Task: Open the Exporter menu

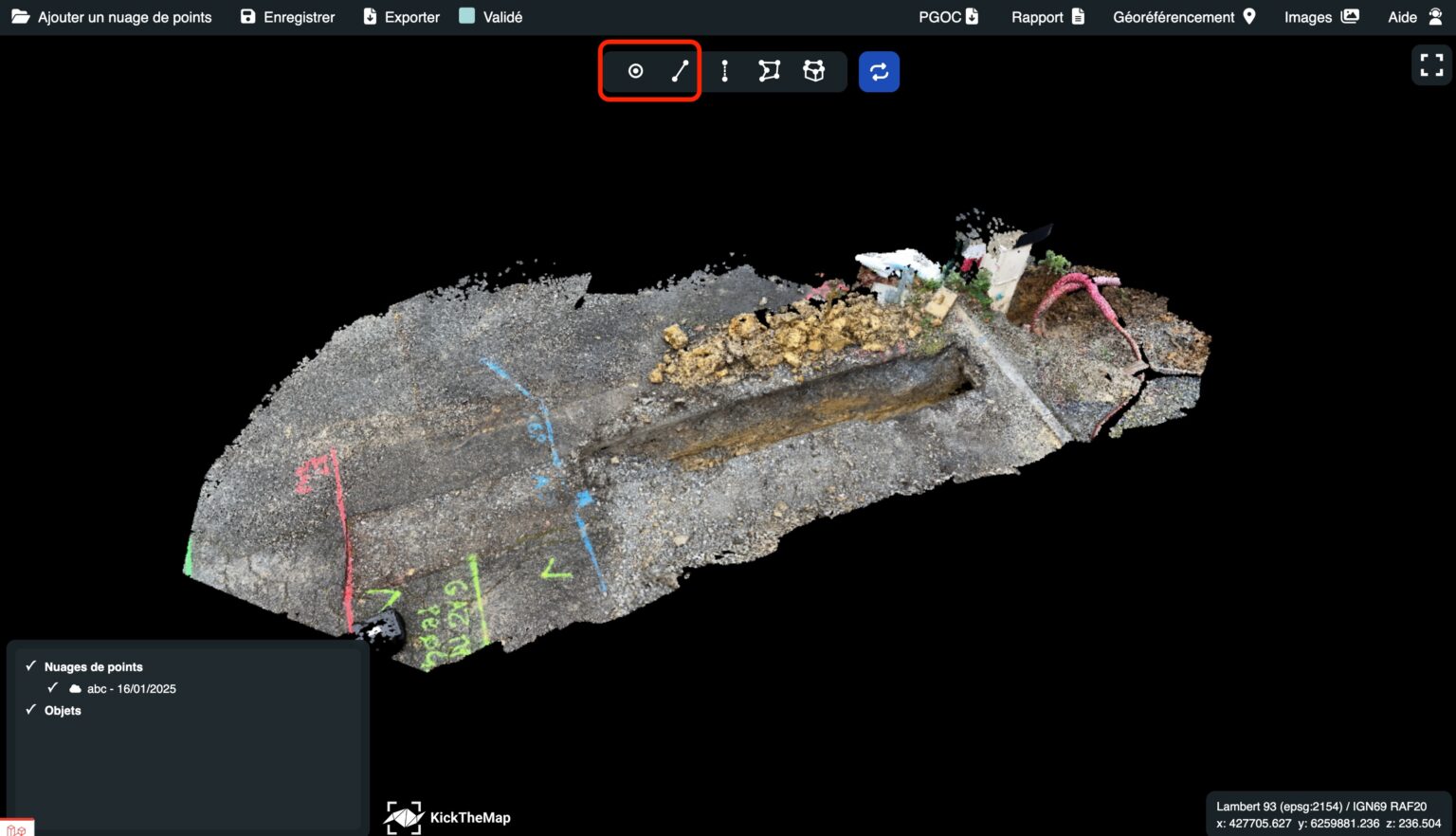Action: click(399, 16)
